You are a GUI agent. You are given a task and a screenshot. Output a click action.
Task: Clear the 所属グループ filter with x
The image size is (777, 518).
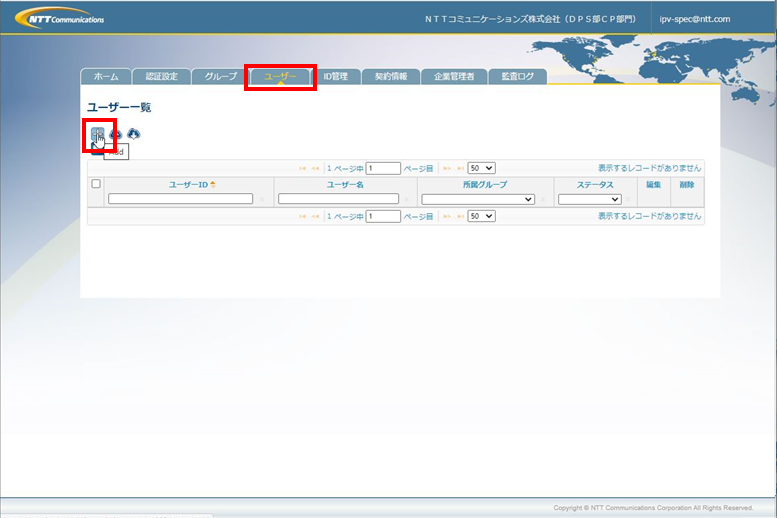click(543, 199)
